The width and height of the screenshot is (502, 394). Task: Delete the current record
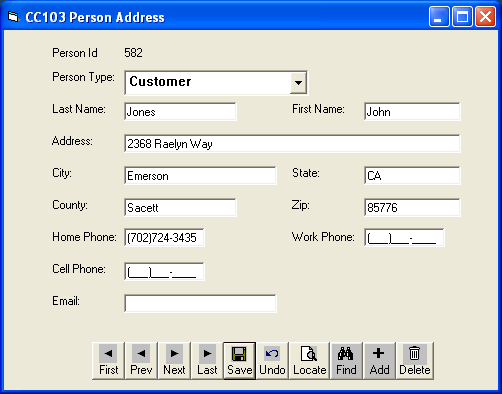415,361
